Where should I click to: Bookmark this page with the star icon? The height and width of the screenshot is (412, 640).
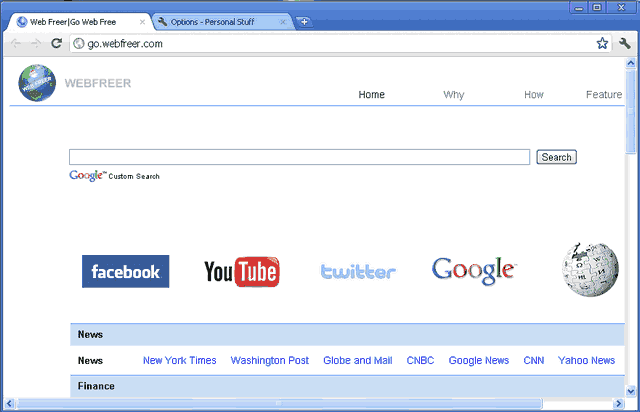tap(602, 43)
